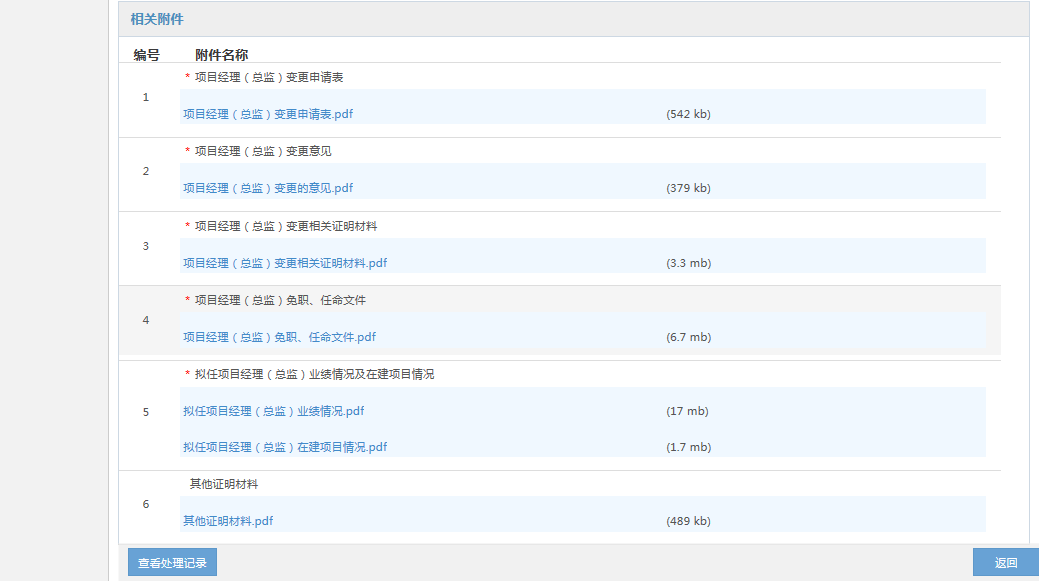Click the (542 kb) file size text
The image size is (1039, 581).
coord(688,114)
